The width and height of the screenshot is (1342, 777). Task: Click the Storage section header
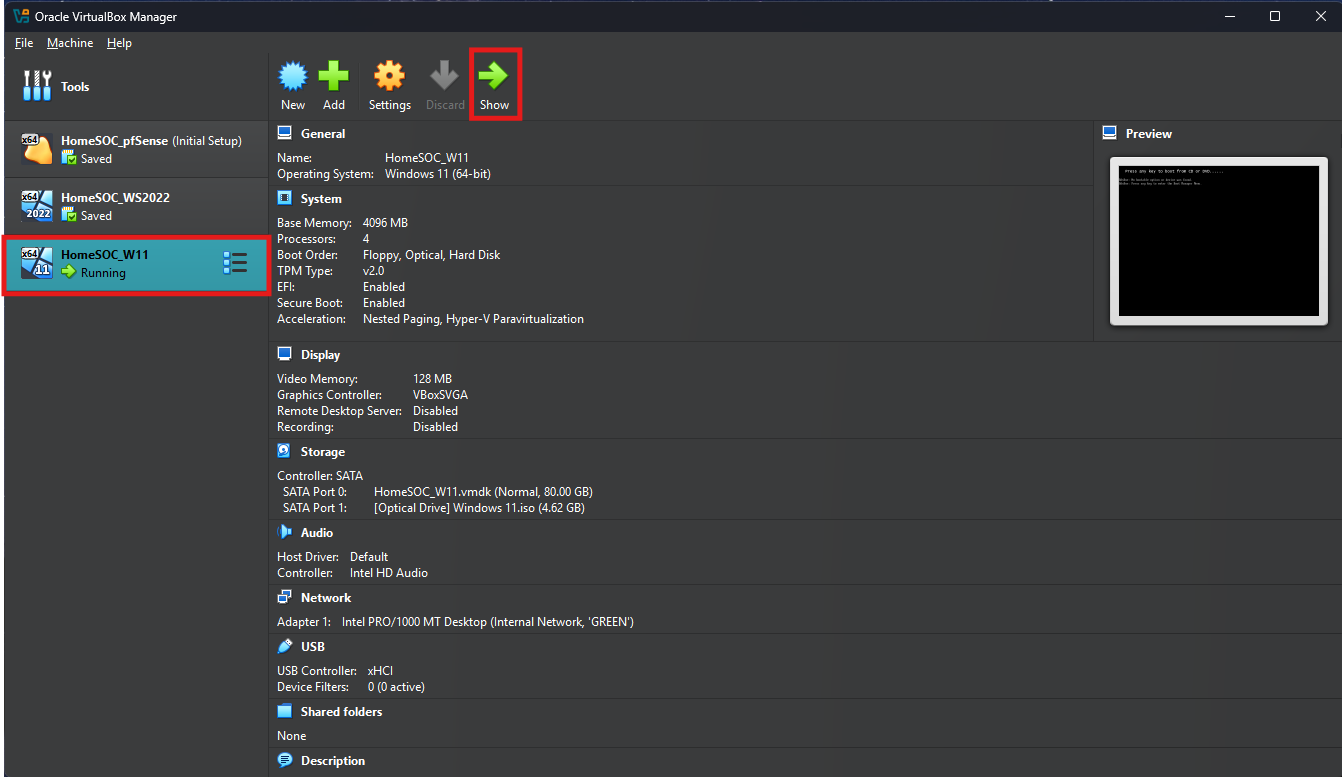[322, 452]
